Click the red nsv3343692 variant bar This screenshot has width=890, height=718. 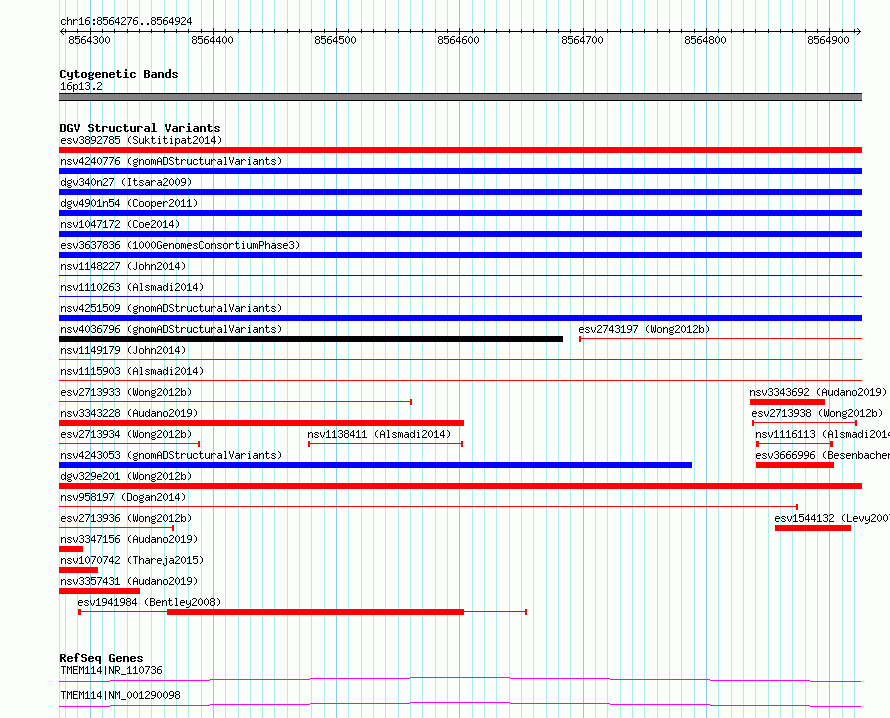click(787, 402)
